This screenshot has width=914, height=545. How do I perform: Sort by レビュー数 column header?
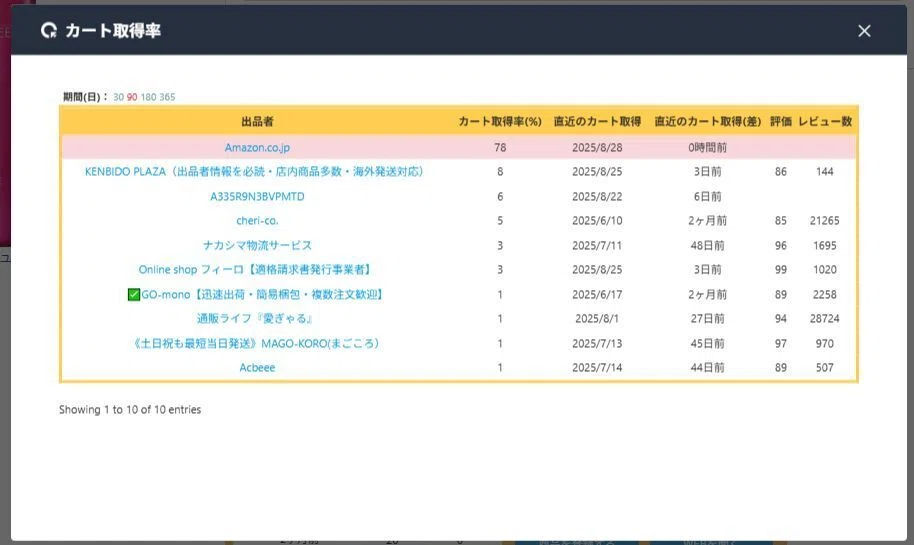tap(825, 121)
